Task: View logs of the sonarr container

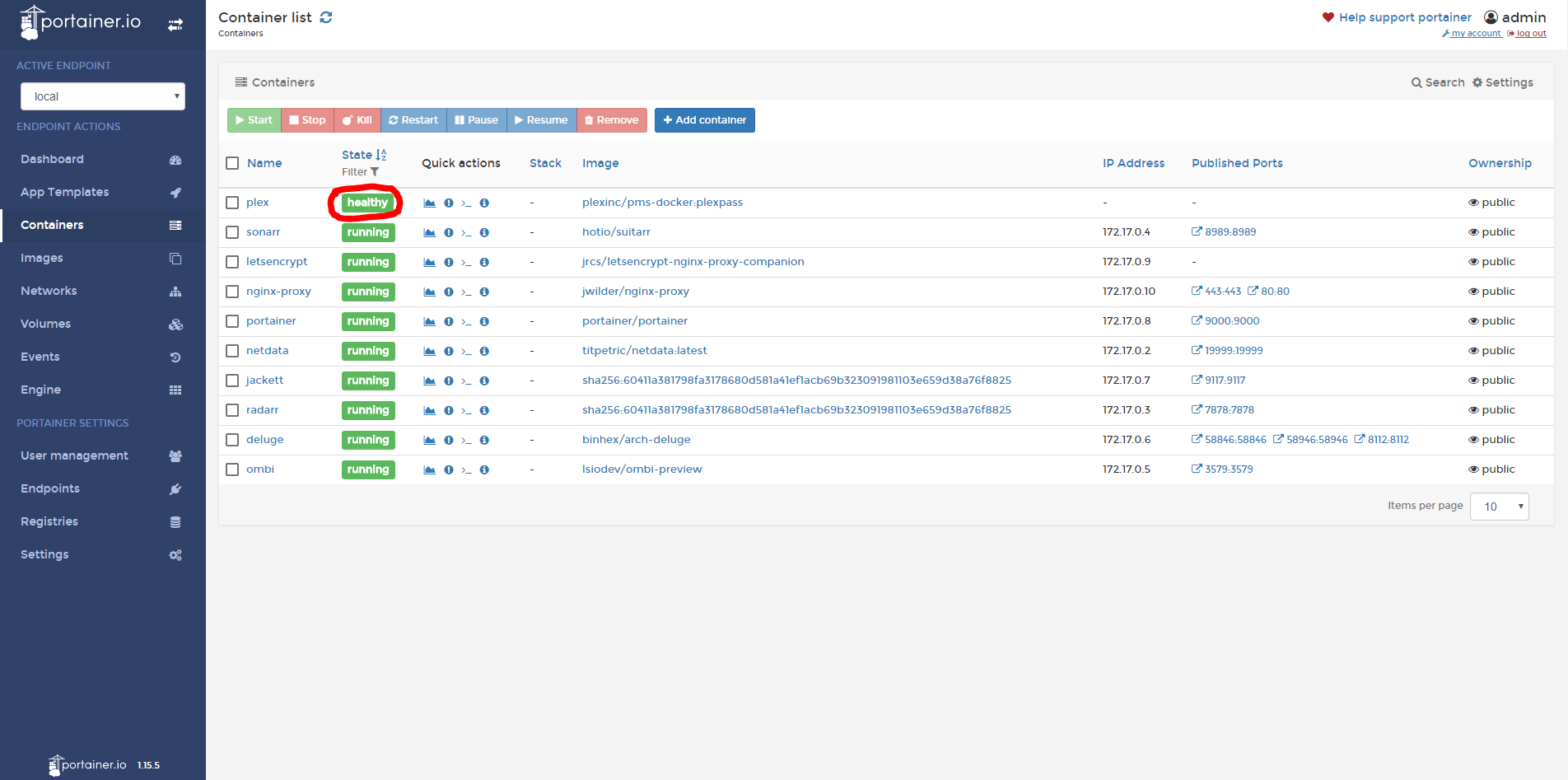Action: [x=449, y=232]
